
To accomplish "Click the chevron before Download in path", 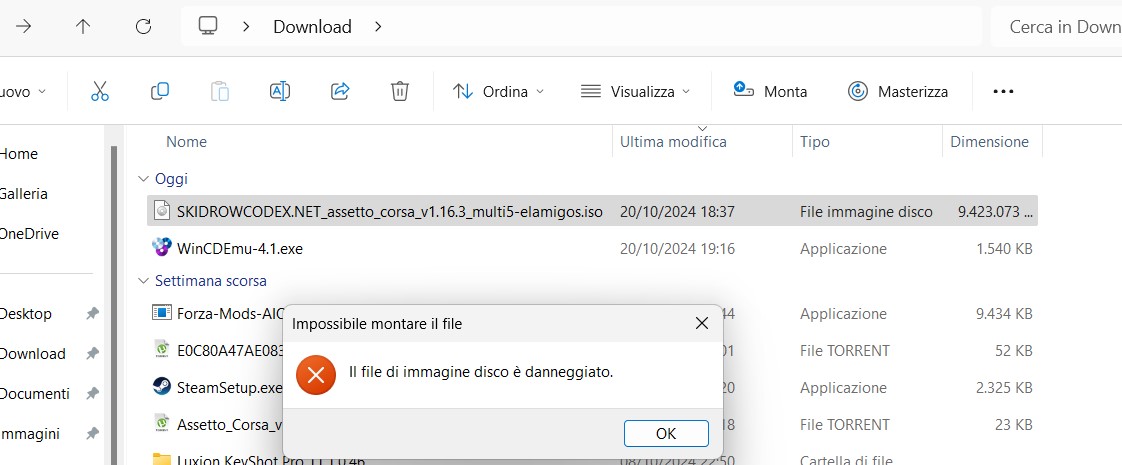I will click(246, 27).
